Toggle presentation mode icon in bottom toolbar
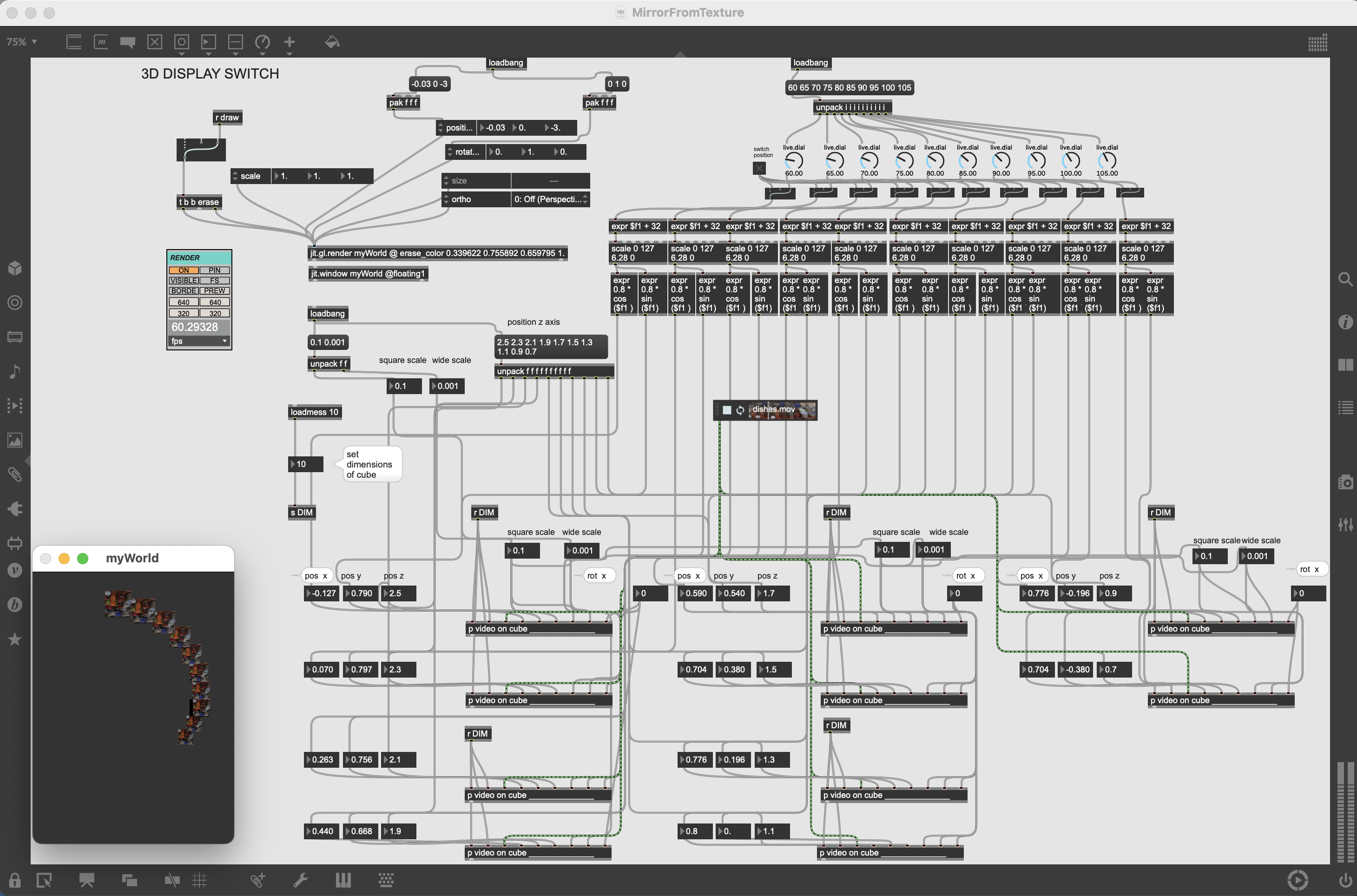The image size is (1357, 896). tap(86, 880)
